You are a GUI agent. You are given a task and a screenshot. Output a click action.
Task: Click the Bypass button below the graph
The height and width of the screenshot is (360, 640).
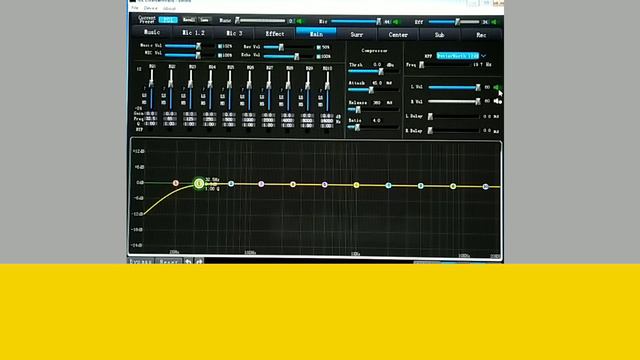coord(141,262)
